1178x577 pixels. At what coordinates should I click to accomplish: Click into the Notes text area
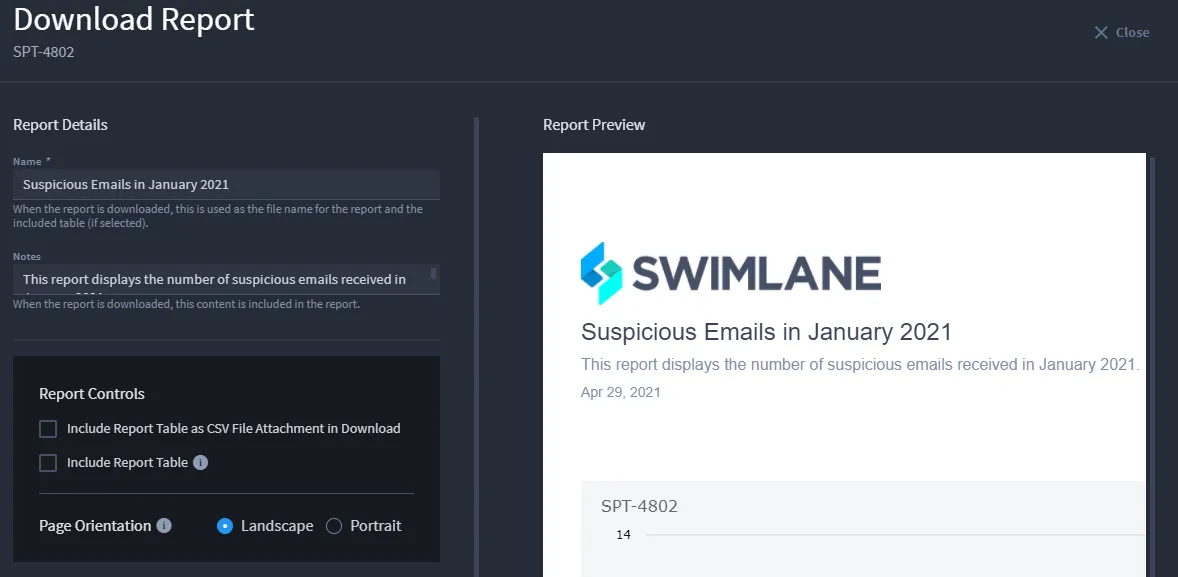(226, 279)
